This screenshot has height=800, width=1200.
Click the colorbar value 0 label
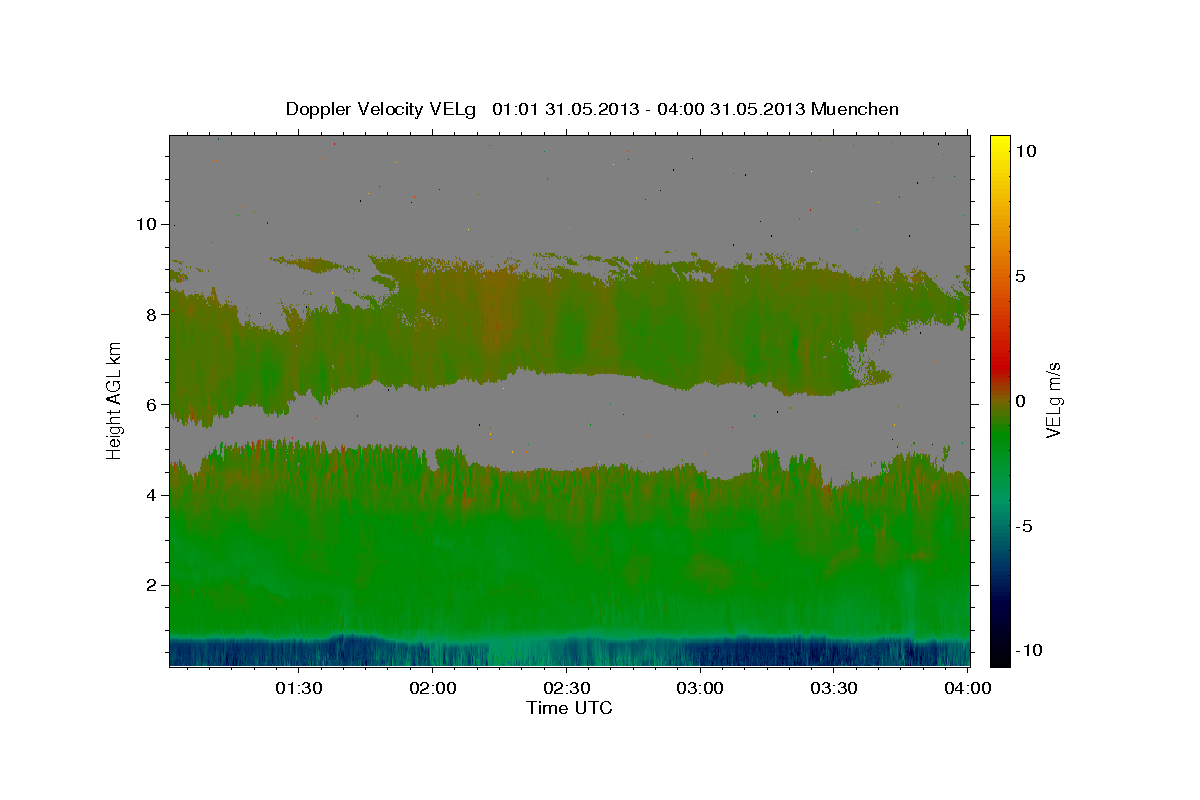click(1020, 401)
